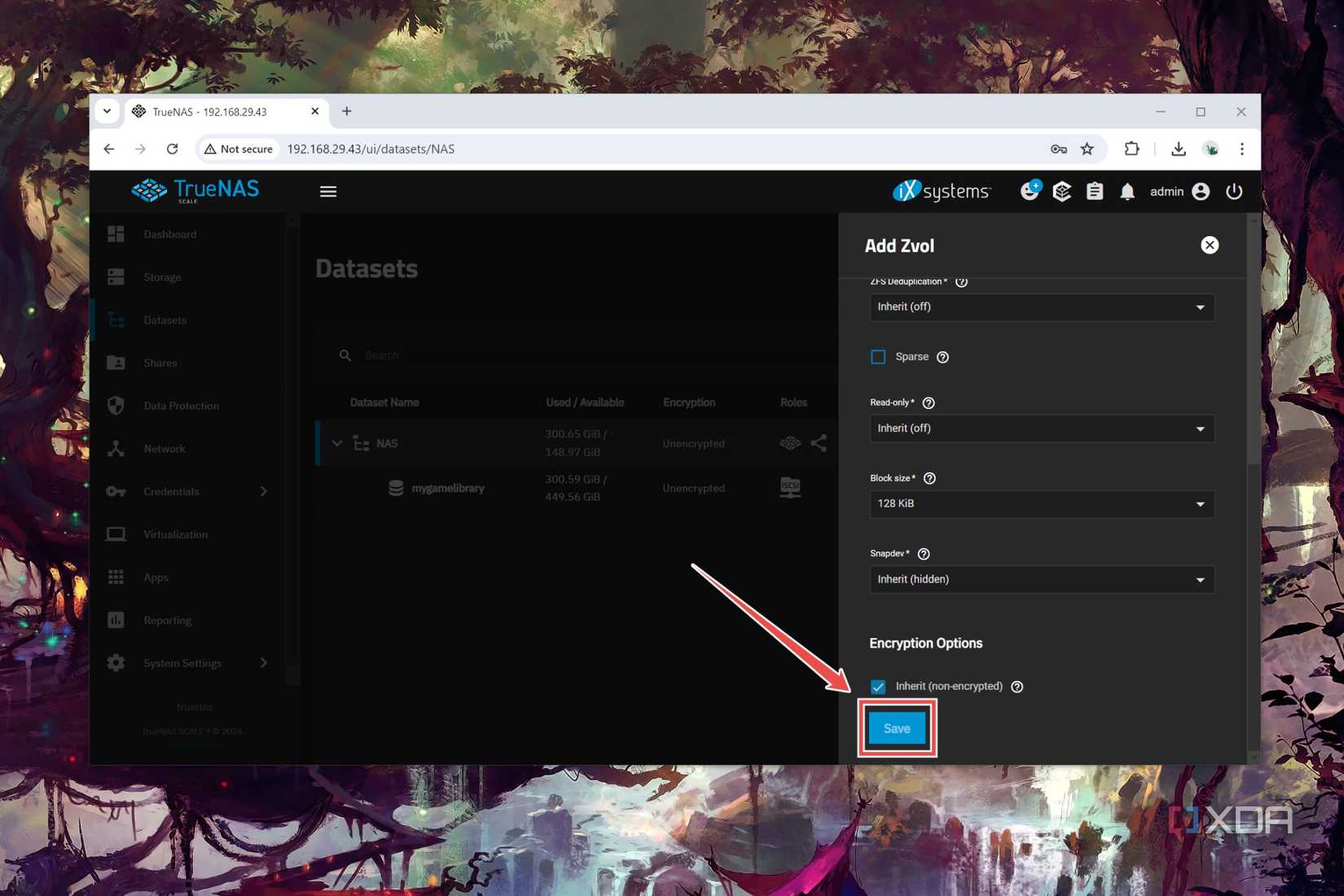Image resolution: width=1344 pixels, height=896 pixels.
Task: Click the iSCSI role icon on mygamelibrary
Action: point(790,487)
